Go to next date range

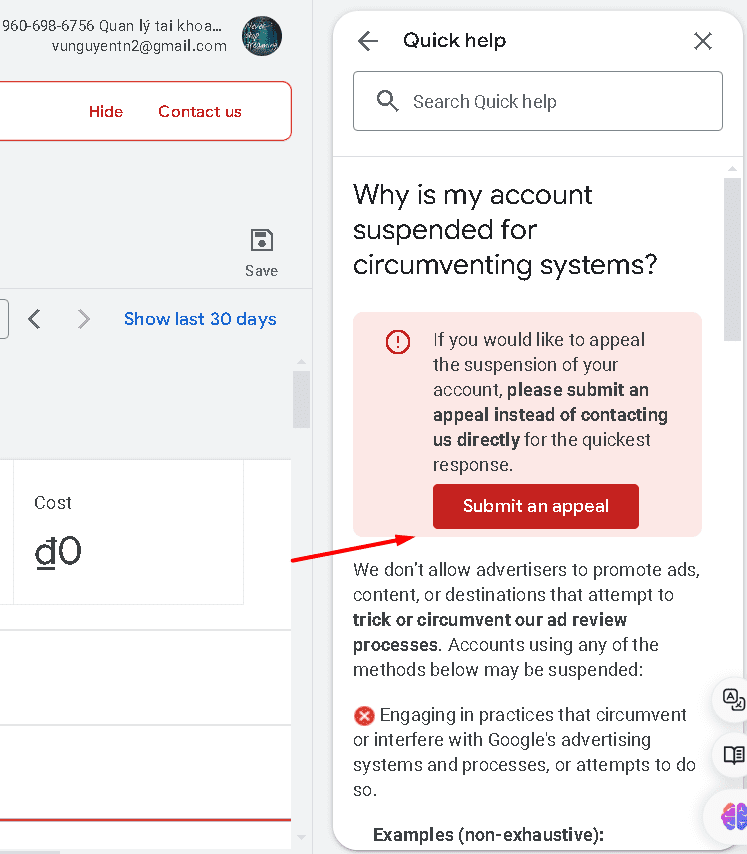coord(83,319)
